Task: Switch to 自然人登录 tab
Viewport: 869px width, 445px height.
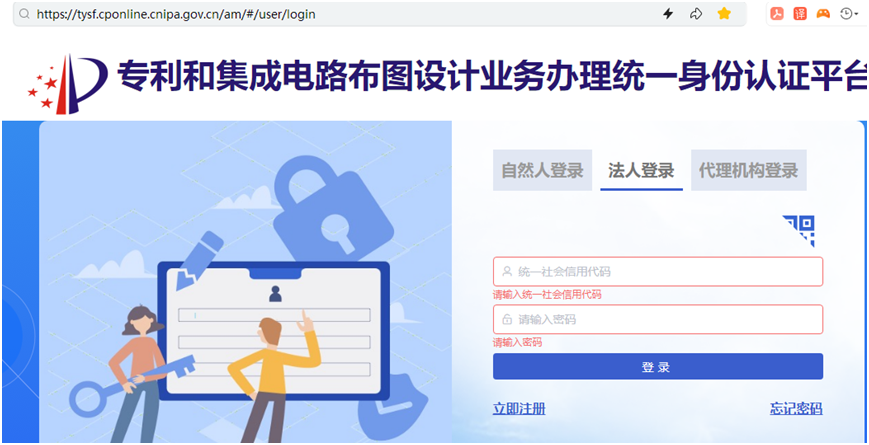Action: (543, 170)
